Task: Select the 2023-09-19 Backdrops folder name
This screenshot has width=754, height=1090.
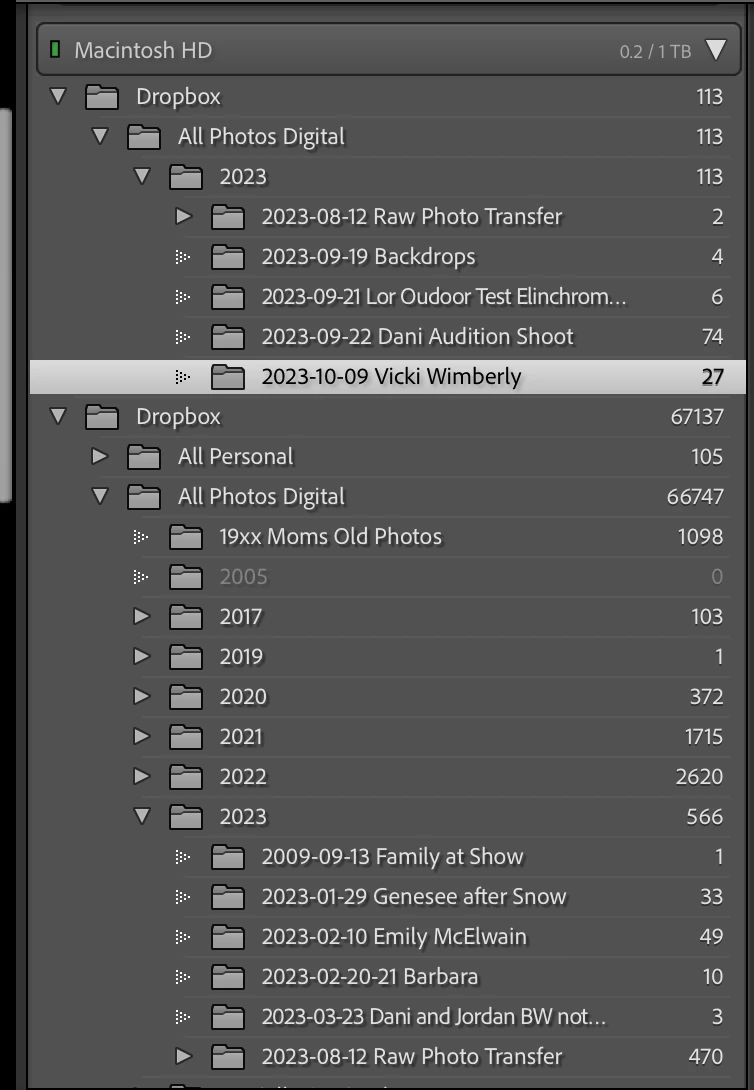Action: (368, 257)
